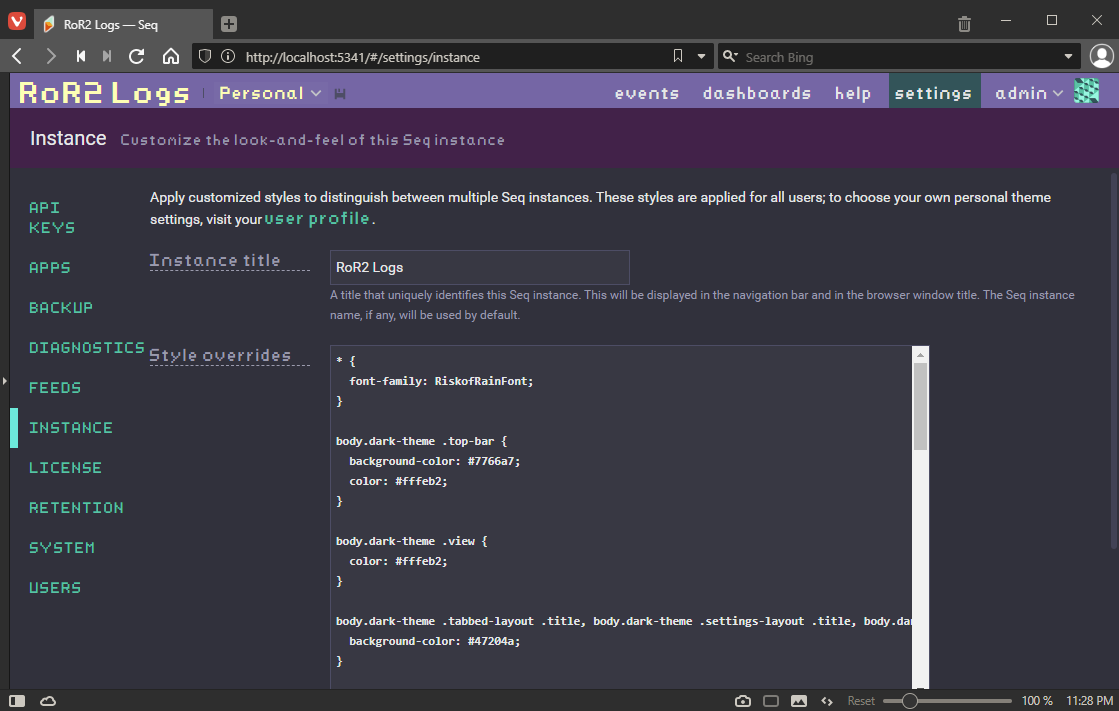This screenshot has width=1119, height=711.
Task: Click the 11:28 PM clock
Action: (x=1089, y=701)
